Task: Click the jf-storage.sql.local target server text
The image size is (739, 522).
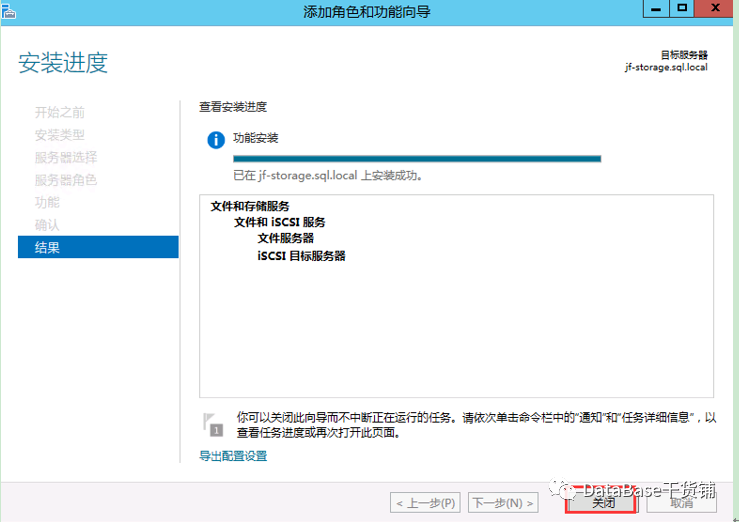Action: [x=666, y=67]
